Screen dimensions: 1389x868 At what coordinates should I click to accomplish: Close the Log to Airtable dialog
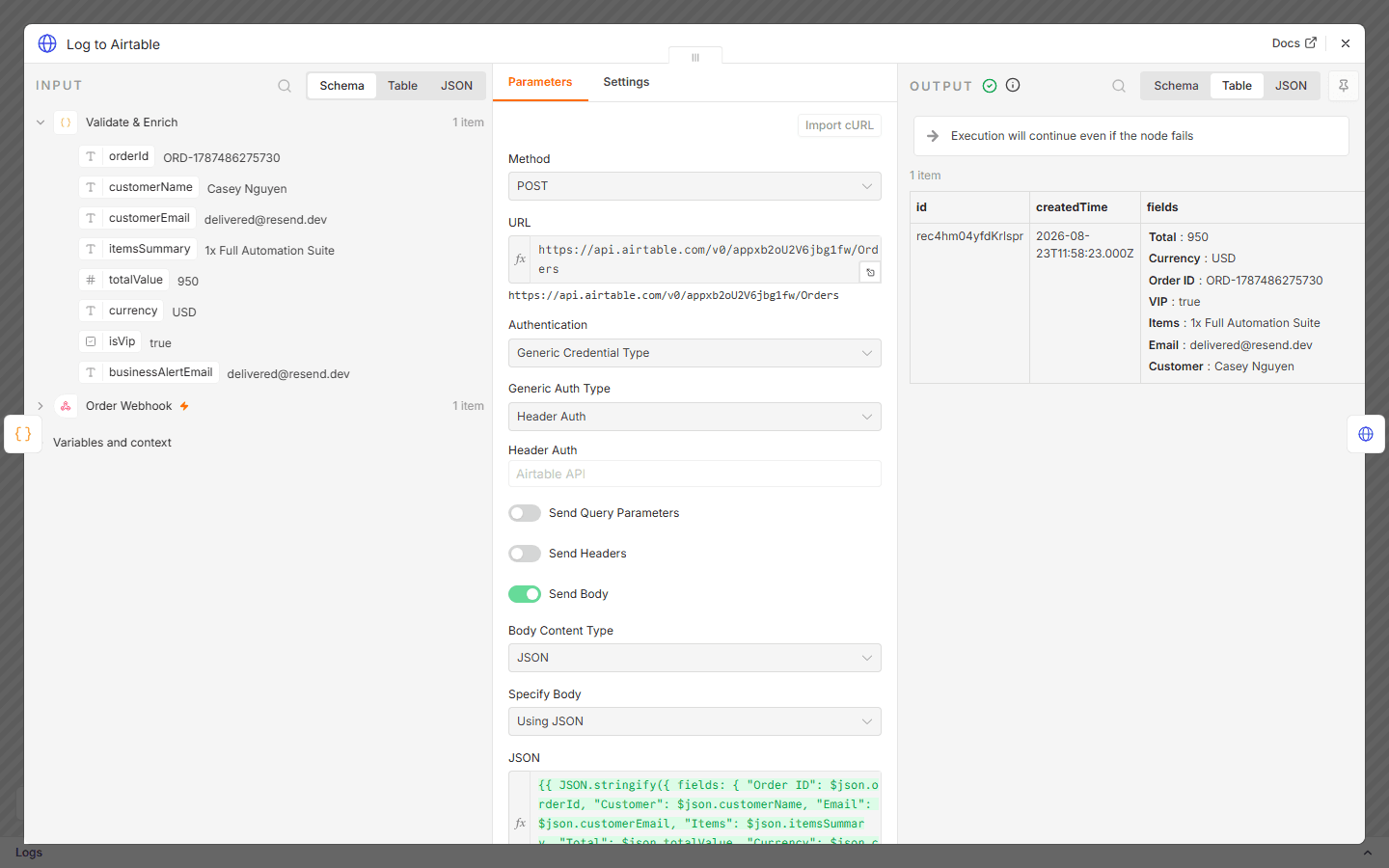pos(1346,43)
